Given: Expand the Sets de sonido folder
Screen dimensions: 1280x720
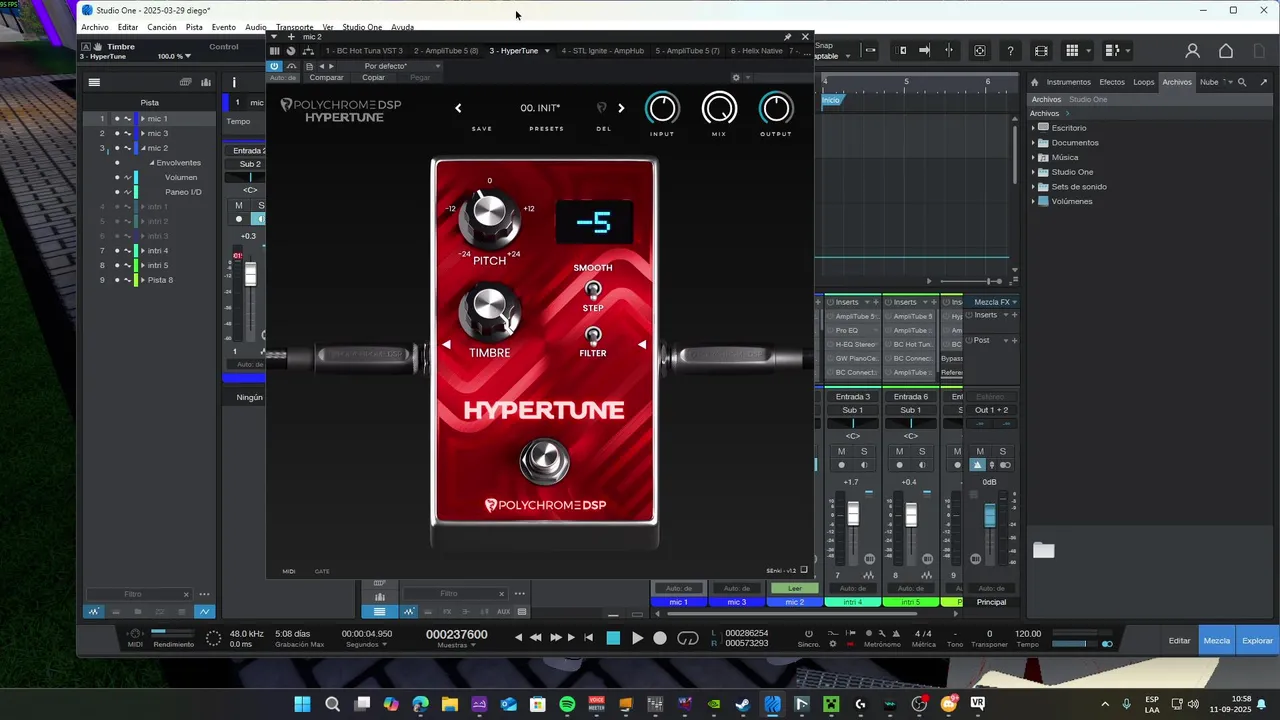Looking at the screenshot, I should click(x=1034, y=187).
